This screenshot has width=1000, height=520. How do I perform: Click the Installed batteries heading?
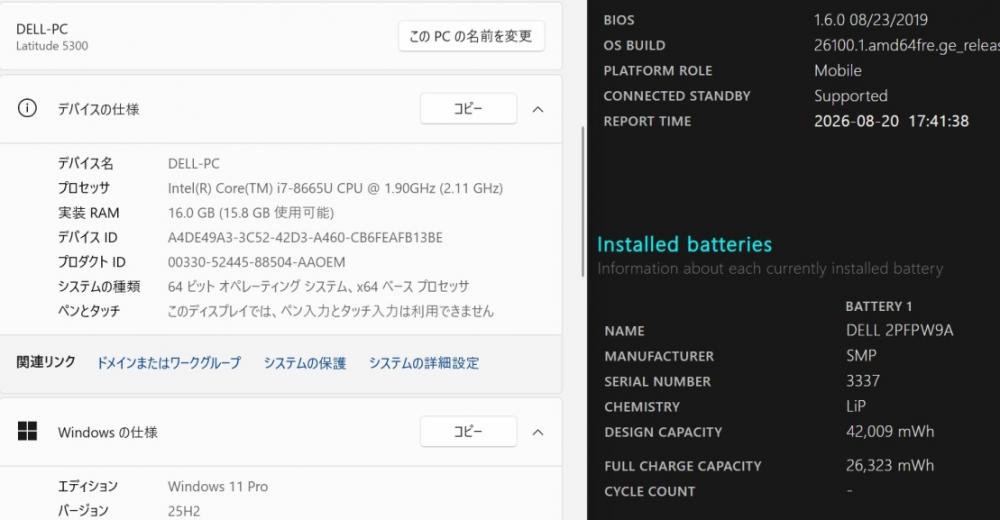(684, 244)
